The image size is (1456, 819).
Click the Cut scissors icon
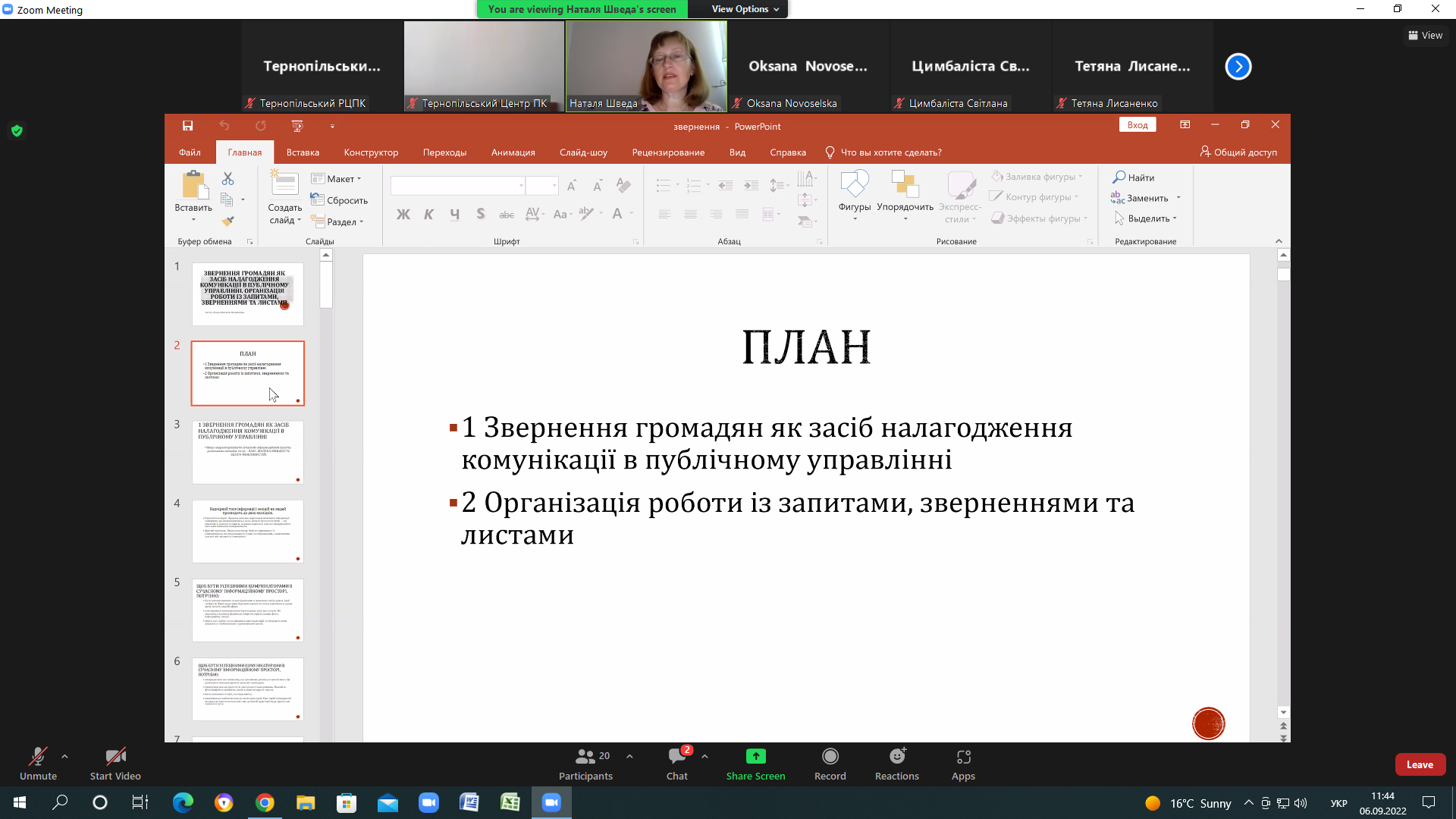pos(227,178)
